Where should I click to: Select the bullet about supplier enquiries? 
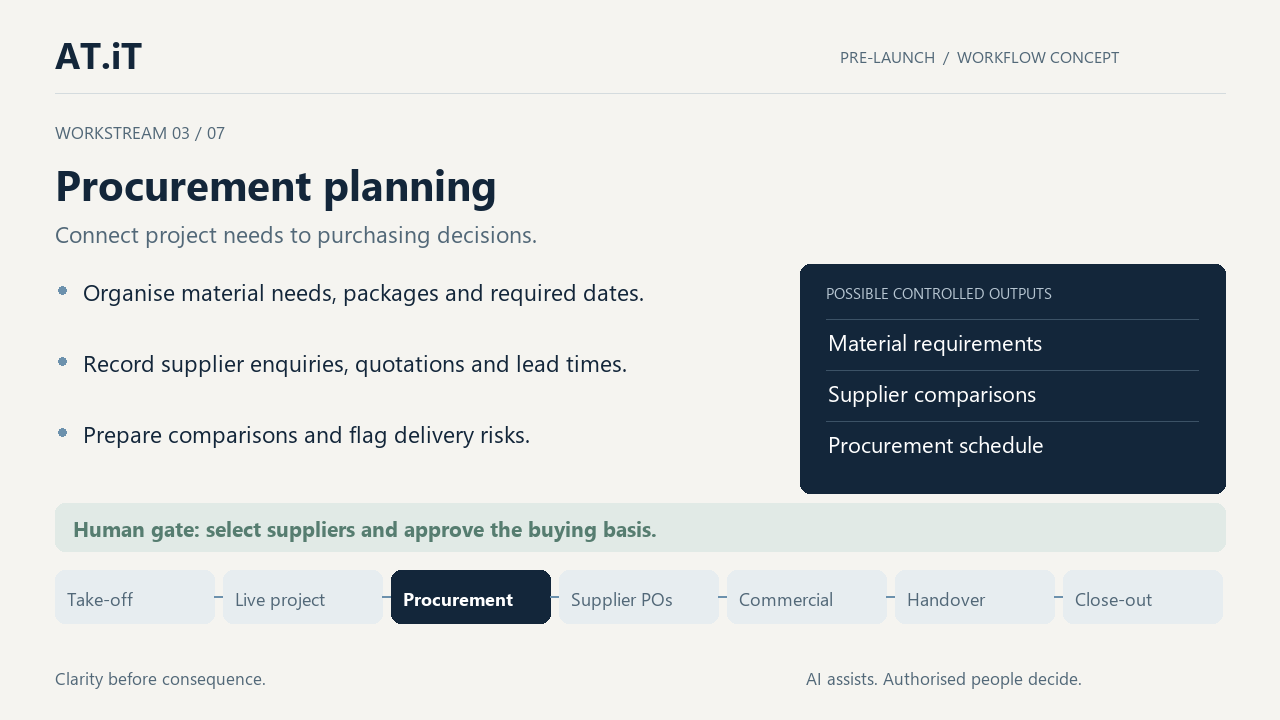click(x=355, y=365)
